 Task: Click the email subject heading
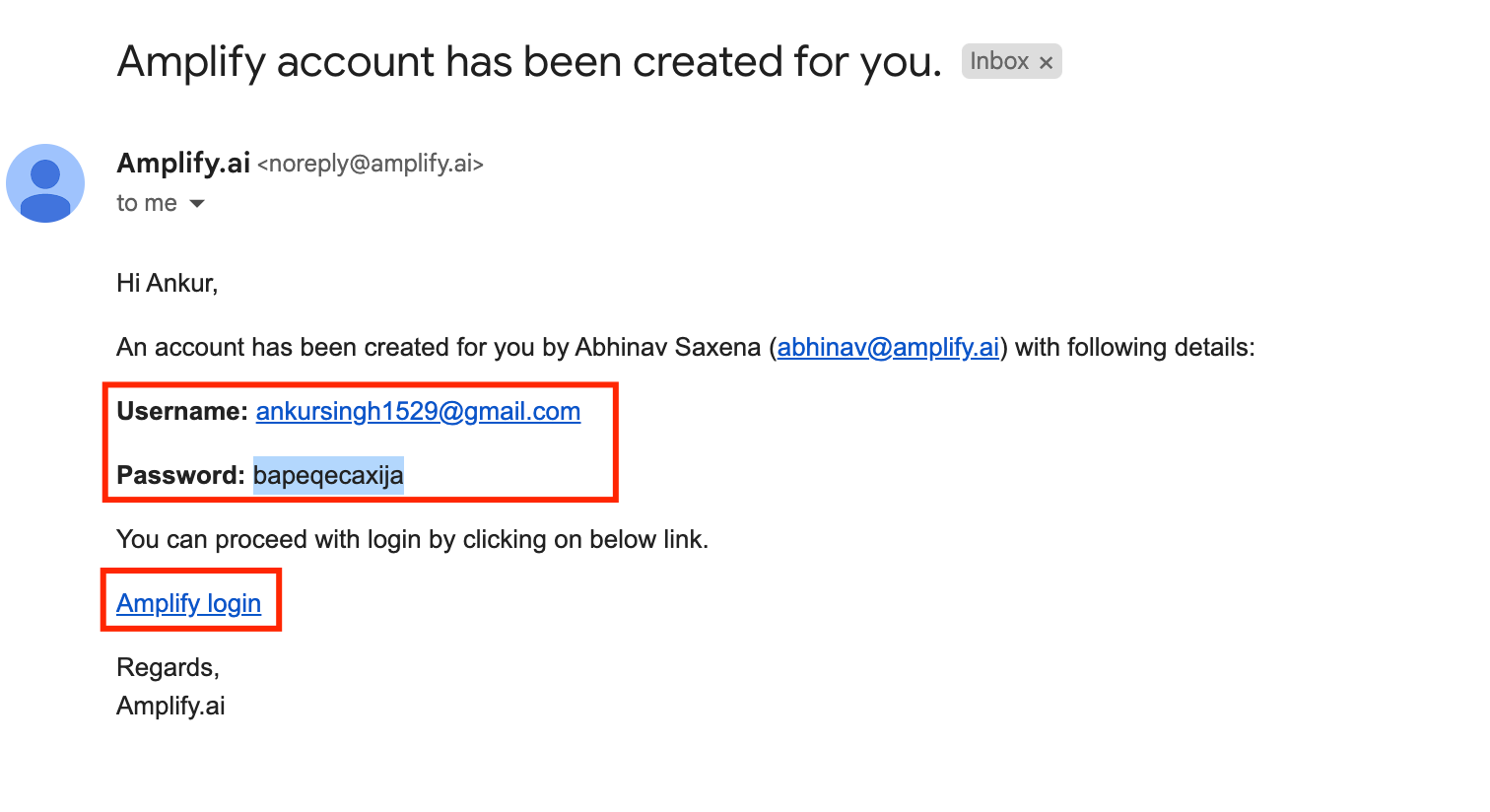coord(529,62)
